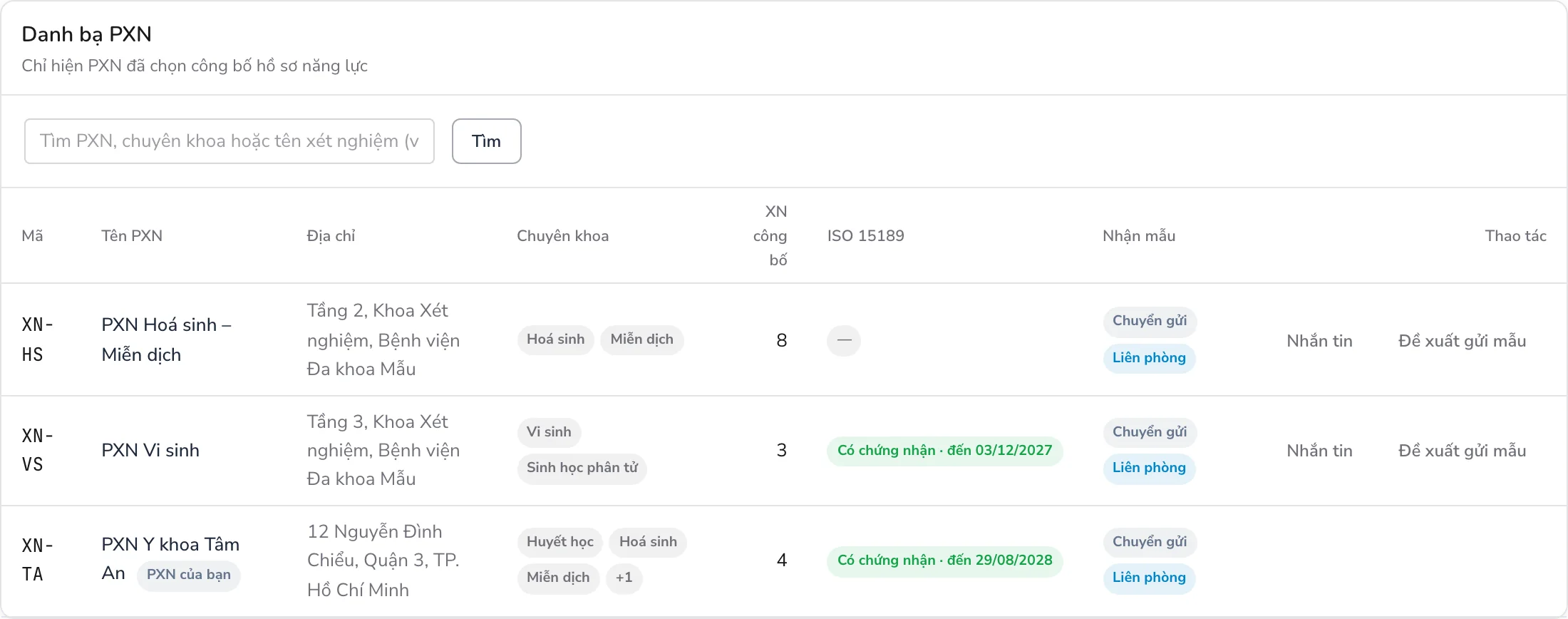The image size is (1568, 619).
Task: Click Chuyển gửi badge in XN-VS row
Action: coord(1150,432)
